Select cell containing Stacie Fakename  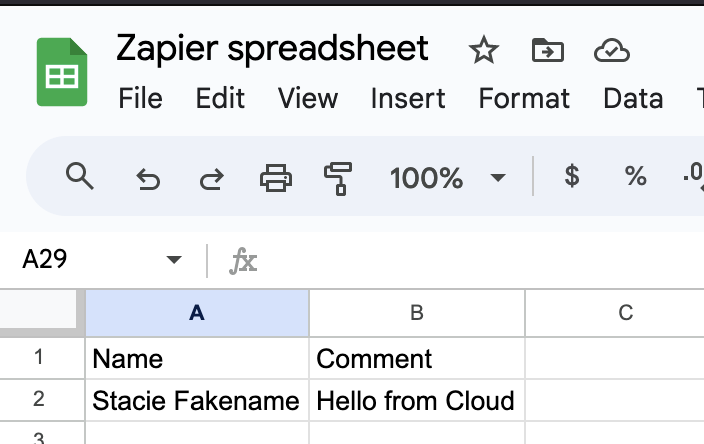click(x=196, y=401)
